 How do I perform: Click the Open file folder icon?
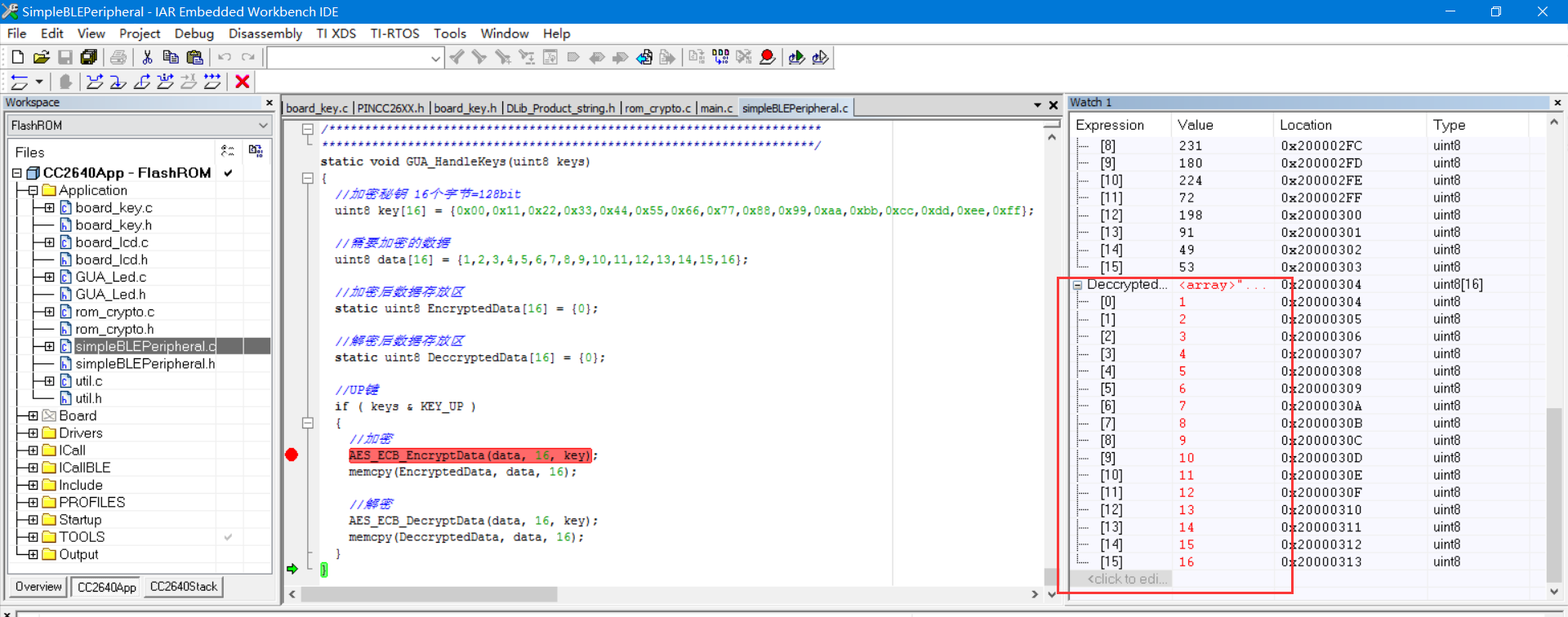(41, 57)
